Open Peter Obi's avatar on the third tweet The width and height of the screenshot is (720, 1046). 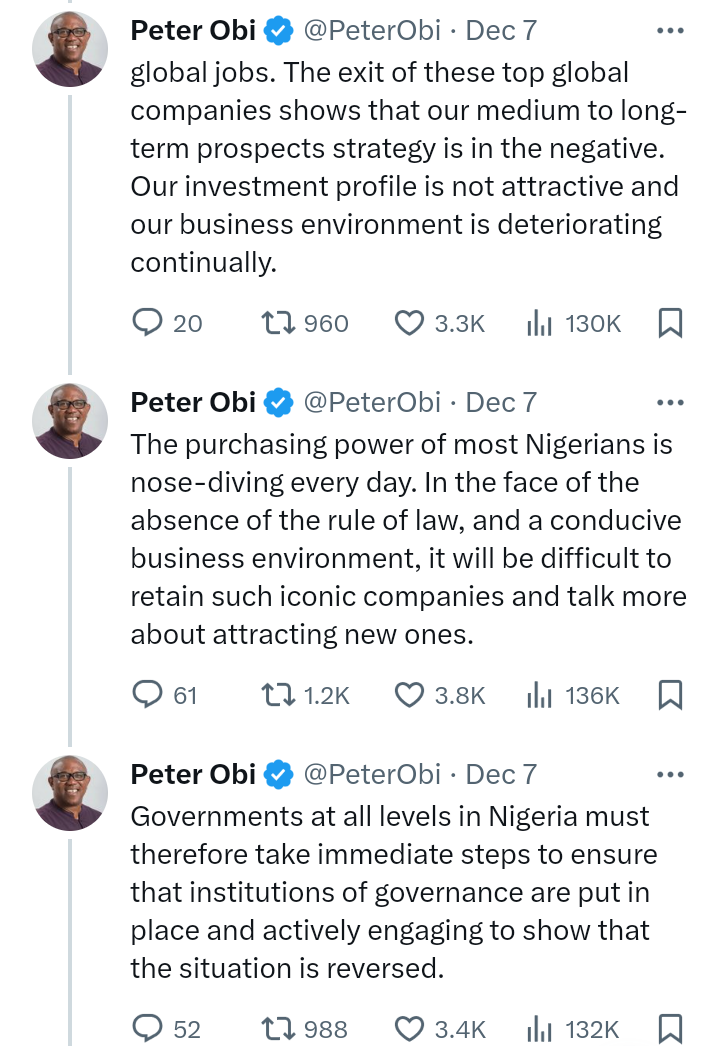70,792
